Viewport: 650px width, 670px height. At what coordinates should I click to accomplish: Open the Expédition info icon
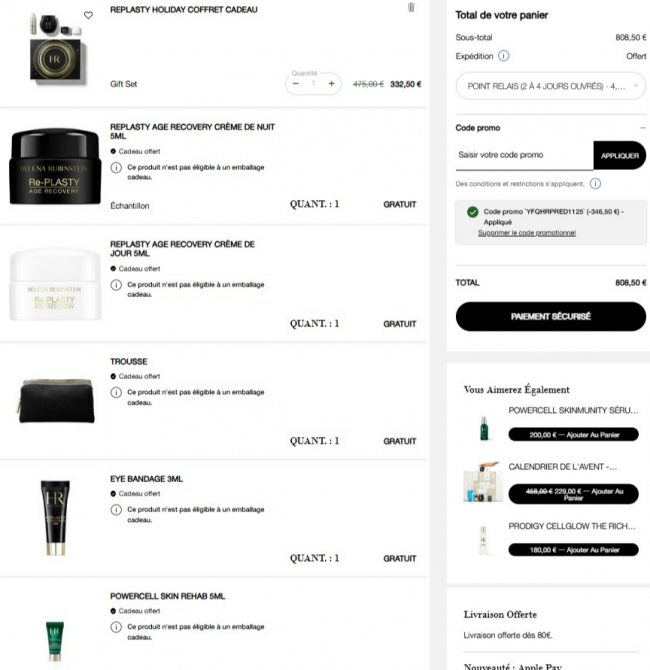coord(504,56)
